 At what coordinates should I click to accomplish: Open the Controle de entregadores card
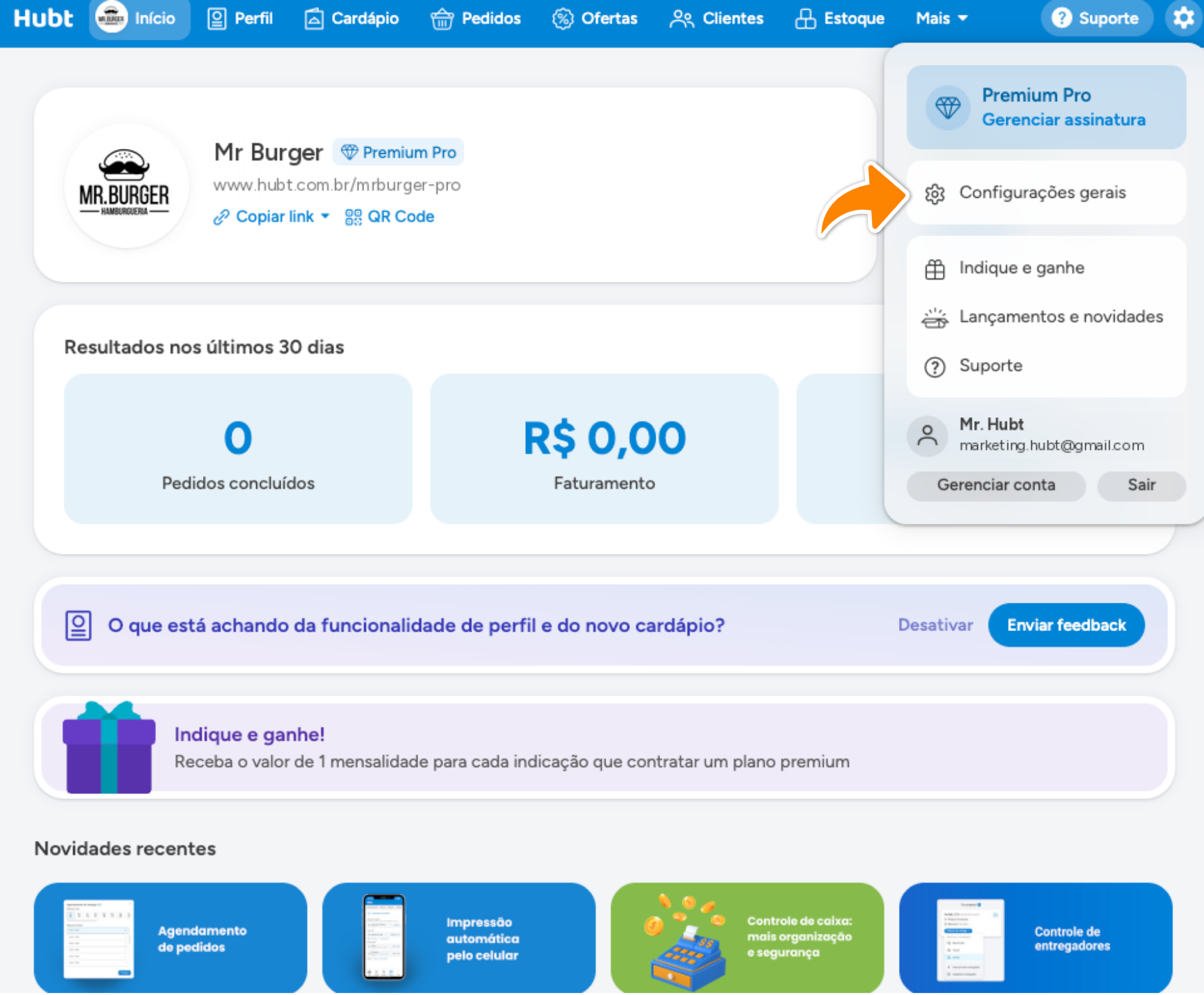pos(1036,938)
